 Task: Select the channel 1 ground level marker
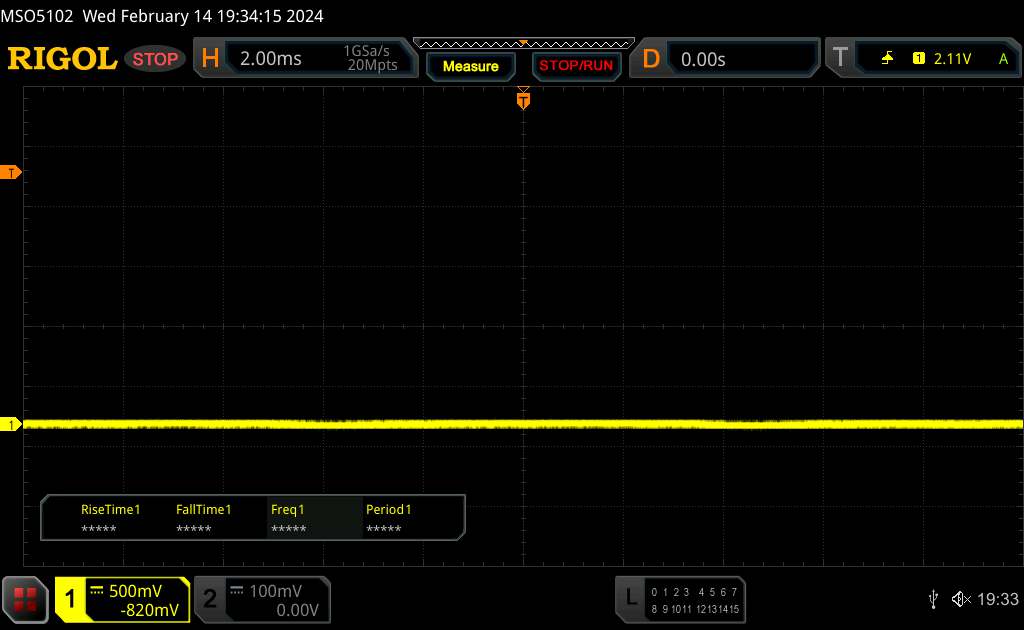click(x=10, y=424)
